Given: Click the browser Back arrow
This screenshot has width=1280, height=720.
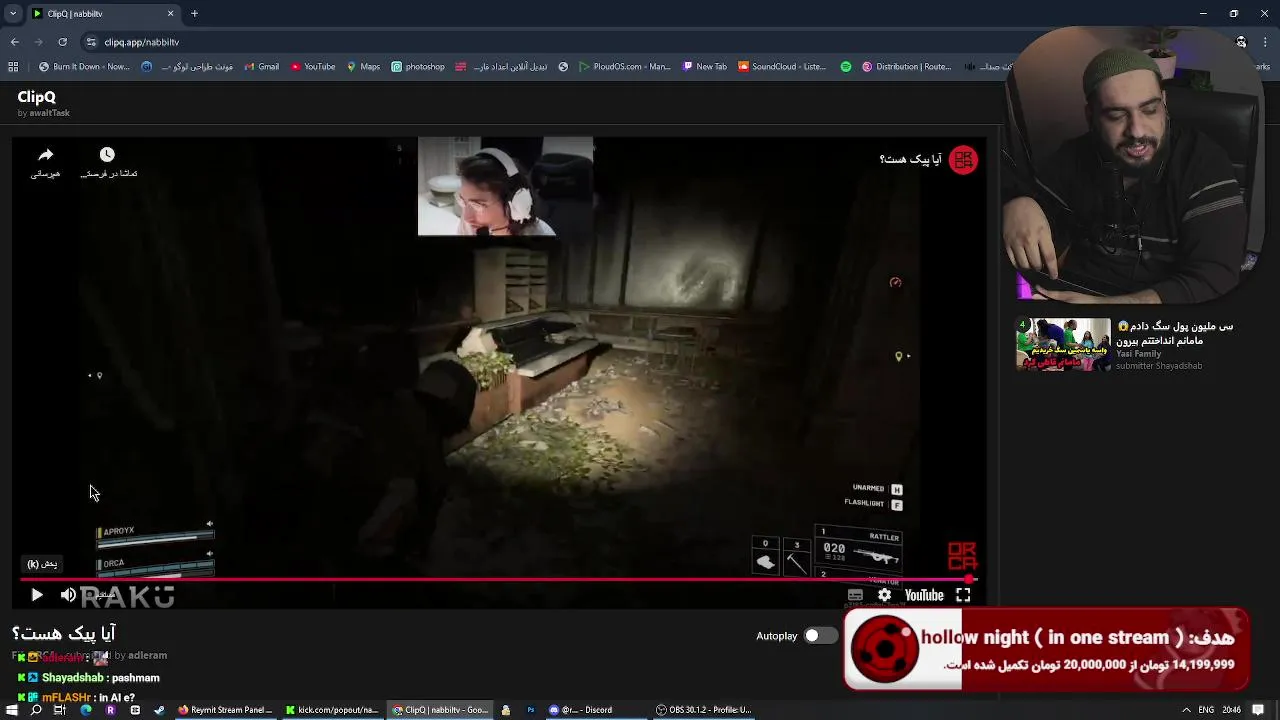Looking at the screenshot, I should [x=14, y=42].
